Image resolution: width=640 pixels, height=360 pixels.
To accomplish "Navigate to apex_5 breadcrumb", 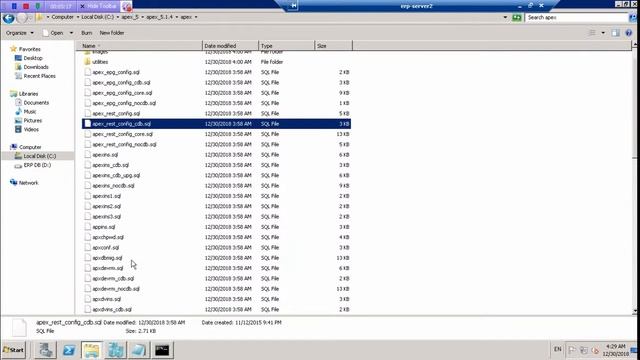I will coord(130,17).
